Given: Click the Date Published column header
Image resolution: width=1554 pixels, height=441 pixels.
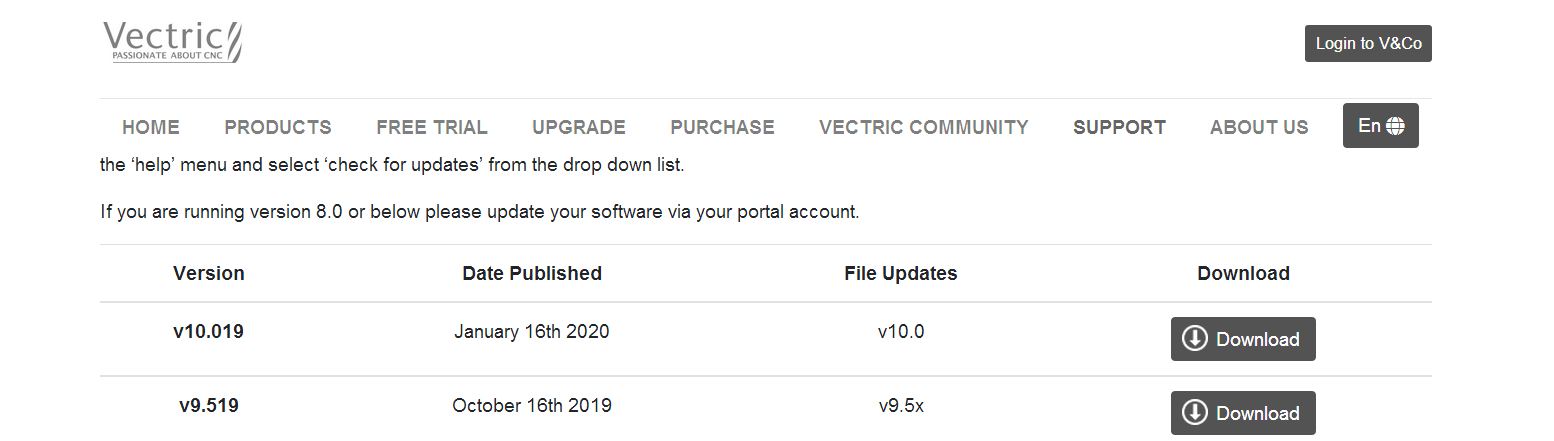Looking at the screenshot, I should (532, 273).
